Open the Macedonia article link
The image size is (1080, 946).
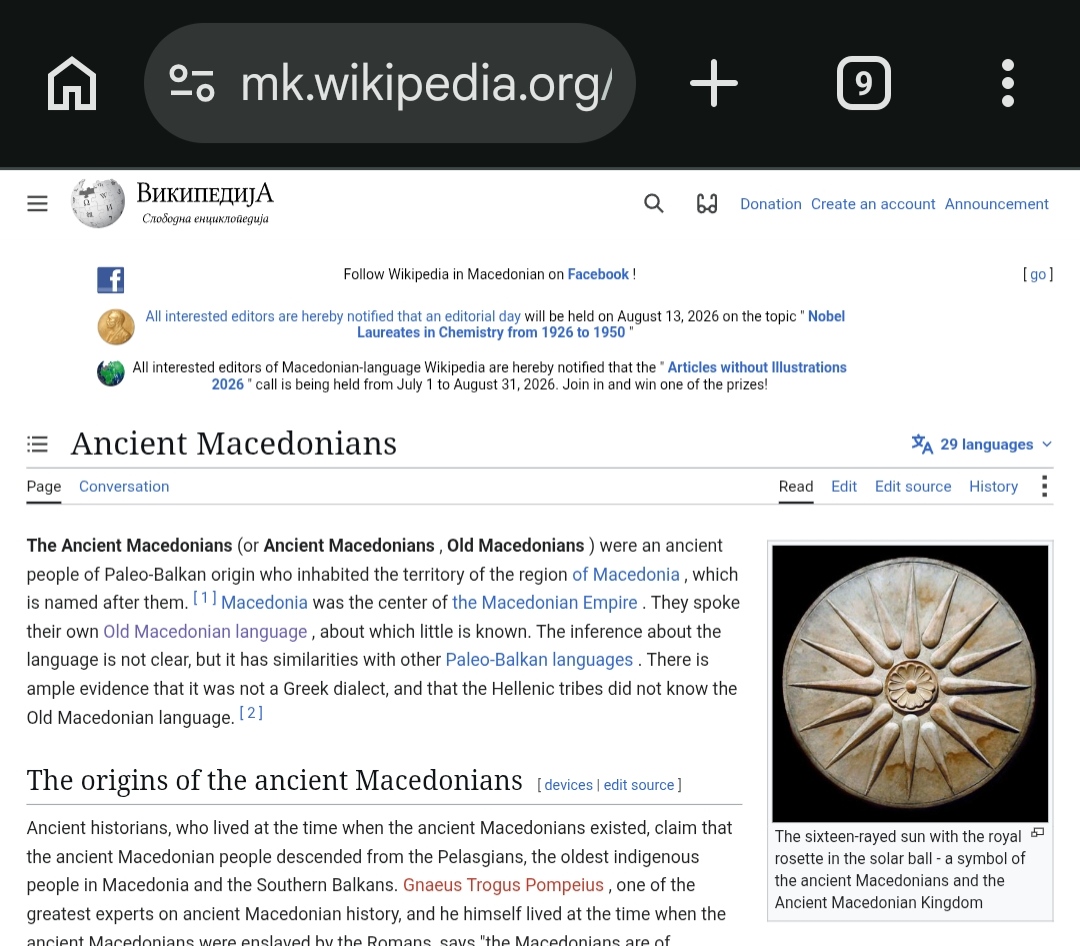point(264,602)
